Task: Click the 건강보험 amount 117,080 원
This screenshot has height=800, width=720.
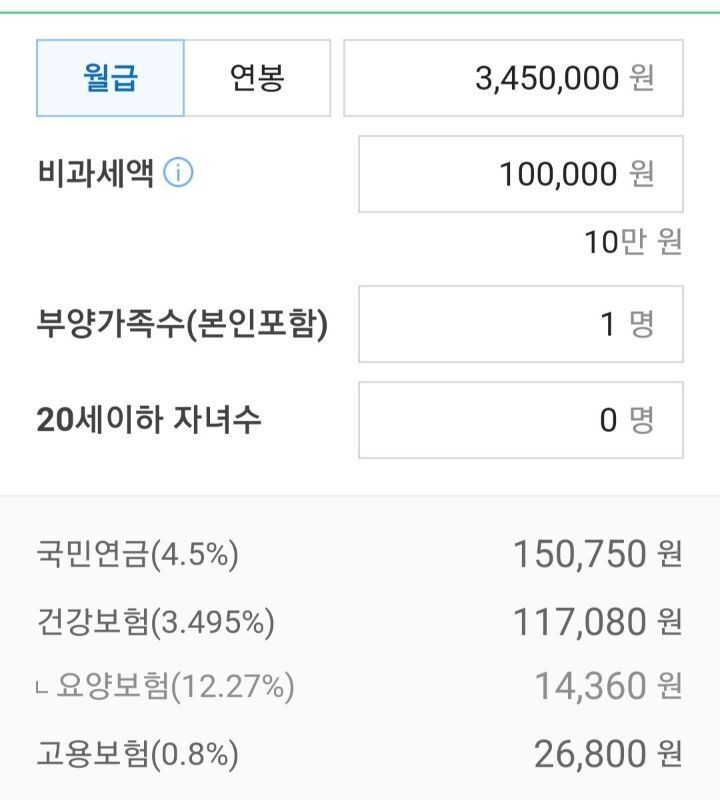Action: click(x=597, y=622)
